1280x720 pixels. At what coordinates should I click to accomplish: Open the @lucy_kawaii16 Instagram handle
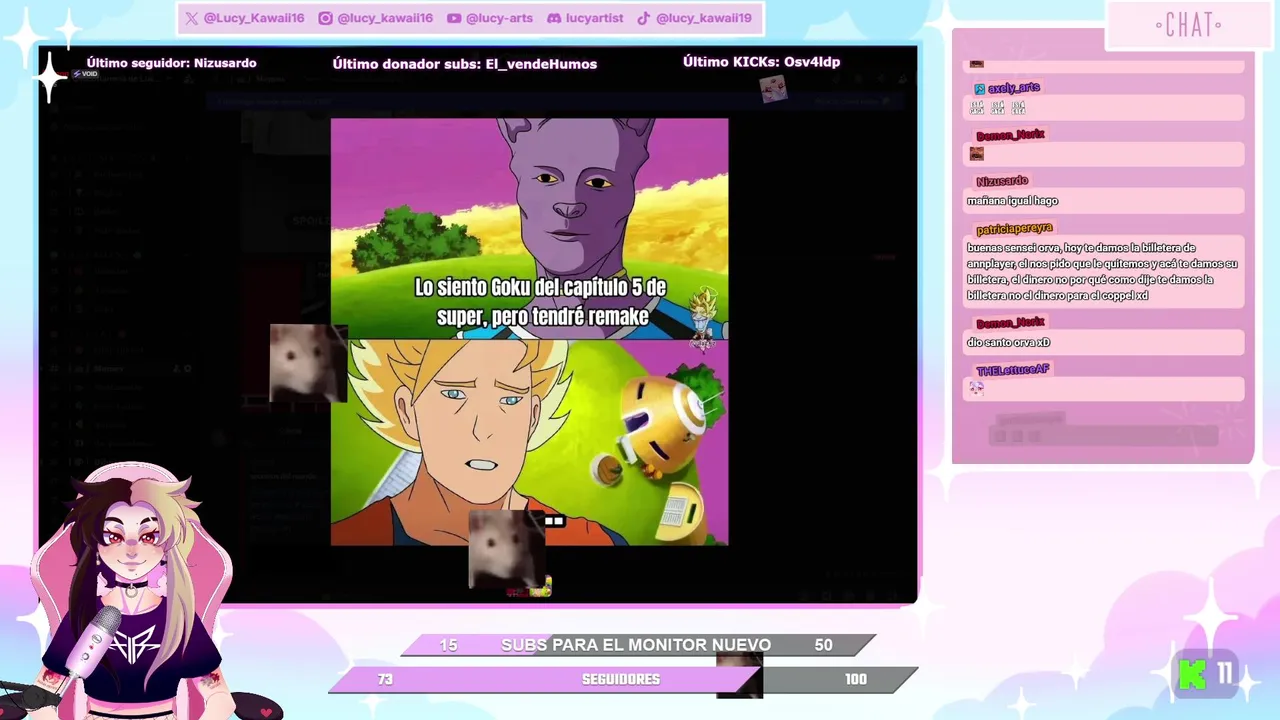[x=385, y=18]
